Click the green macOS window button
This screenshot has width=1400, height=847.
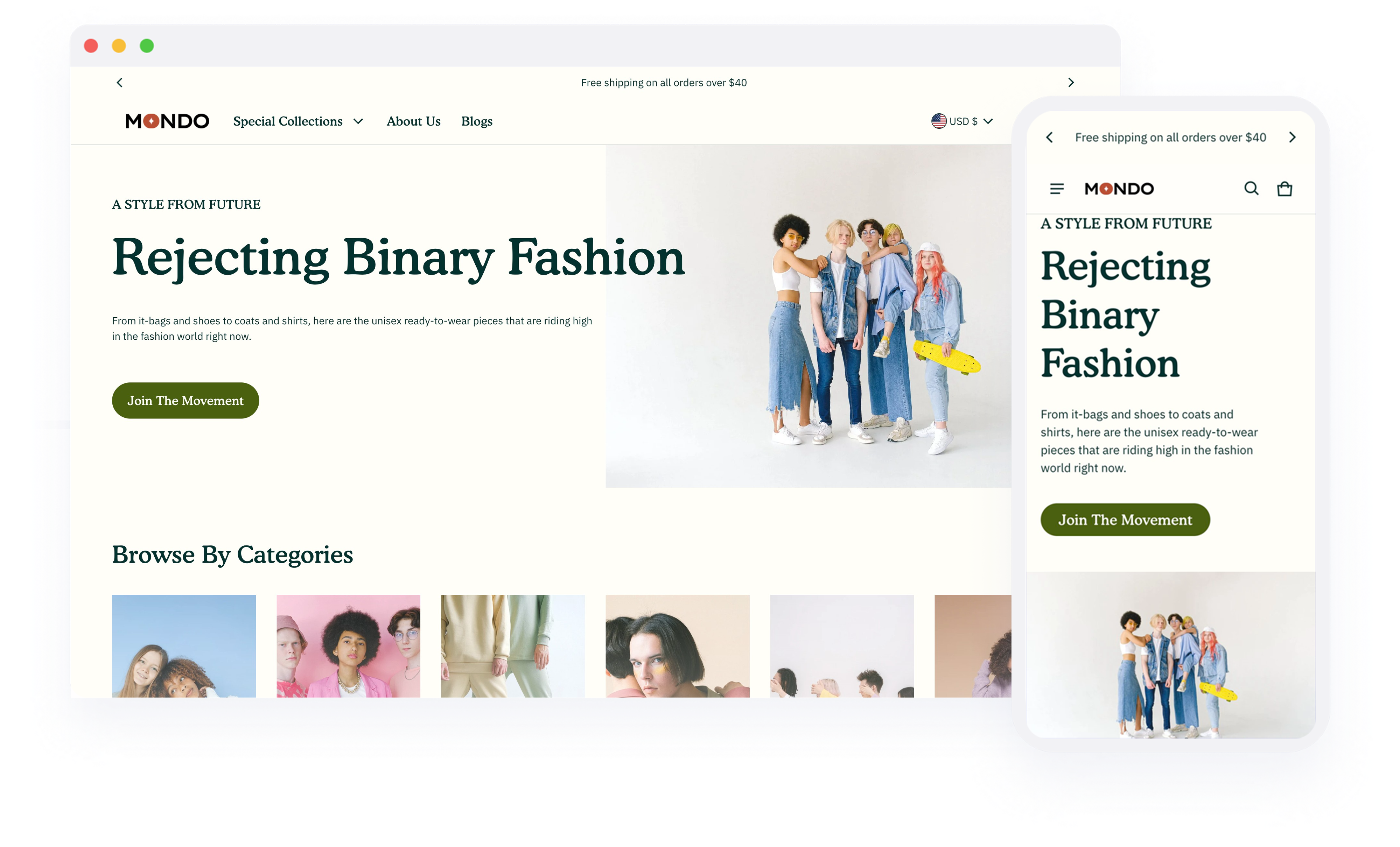tap(147, 46)
